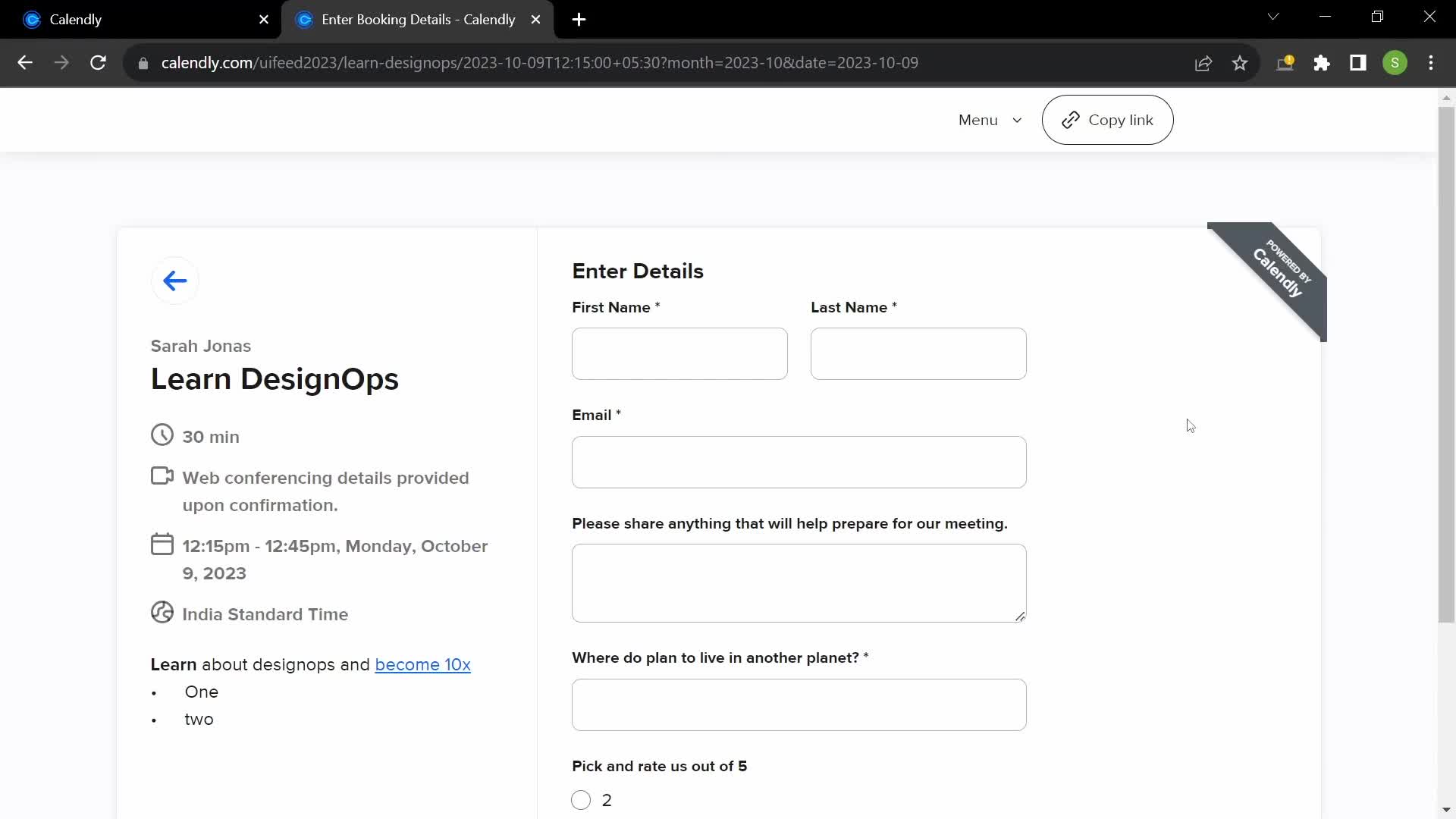Image resolution: width=1456 pixels, height=819 pixels.
Task: Open a new browser tab
Action: pyautogui.click(x=579, y=20)
